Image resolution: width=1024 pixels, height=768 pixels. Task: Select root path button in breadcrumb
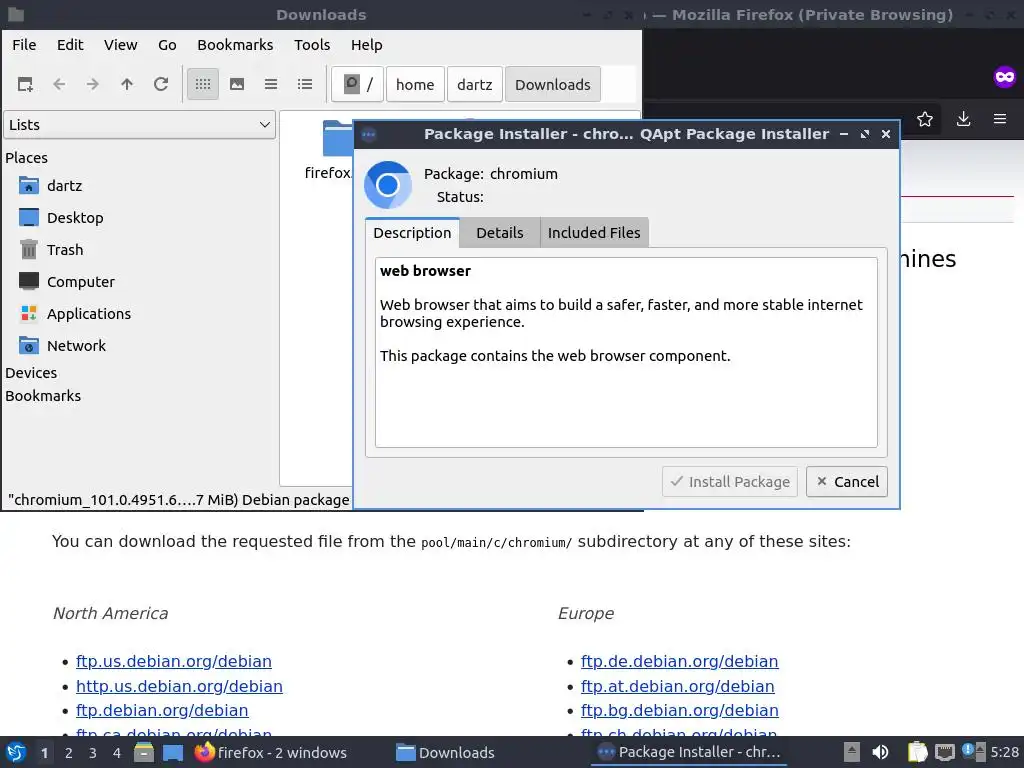(357, 84)
